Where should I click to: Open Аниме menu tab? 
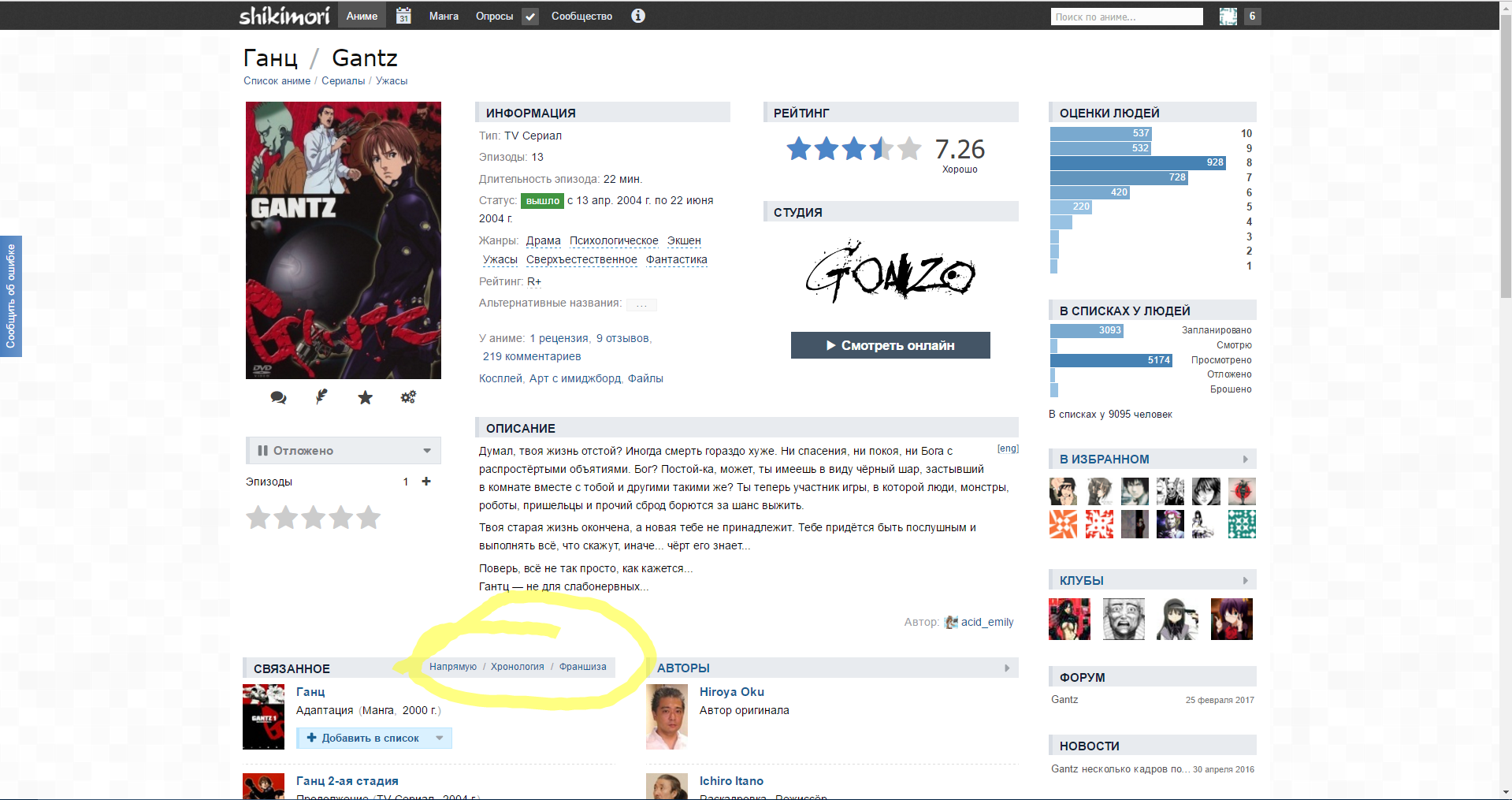coord(362,16)
